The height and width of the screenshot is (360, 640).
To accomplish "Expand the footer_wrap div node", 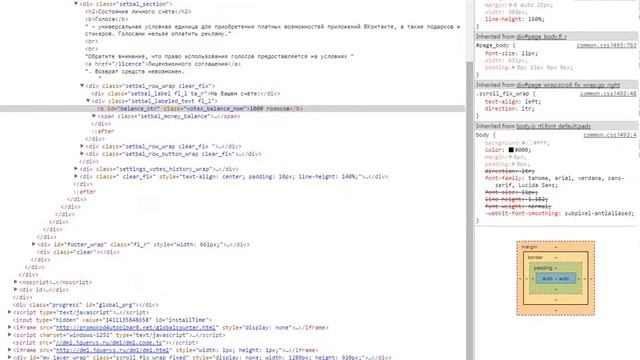I will point(33,244).
